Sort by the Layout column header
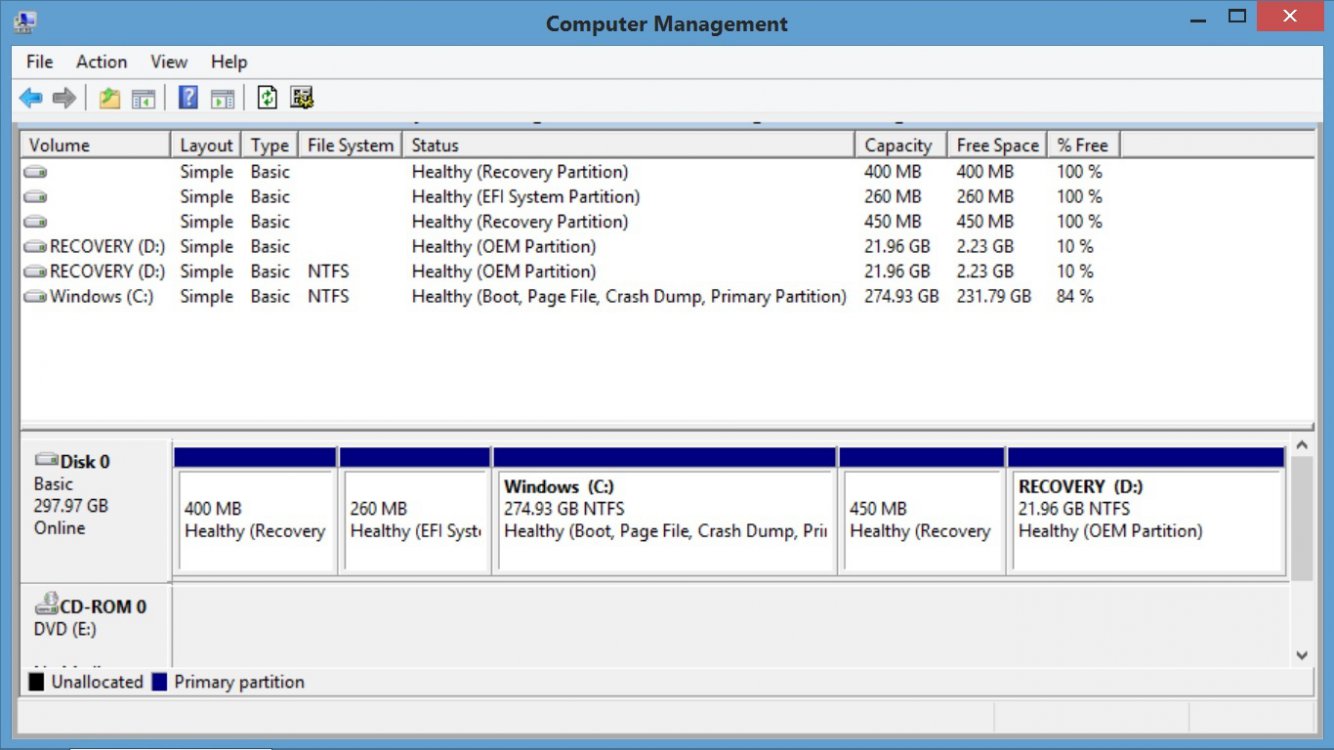Viewport: 1334px width, 750px height. 207,145
